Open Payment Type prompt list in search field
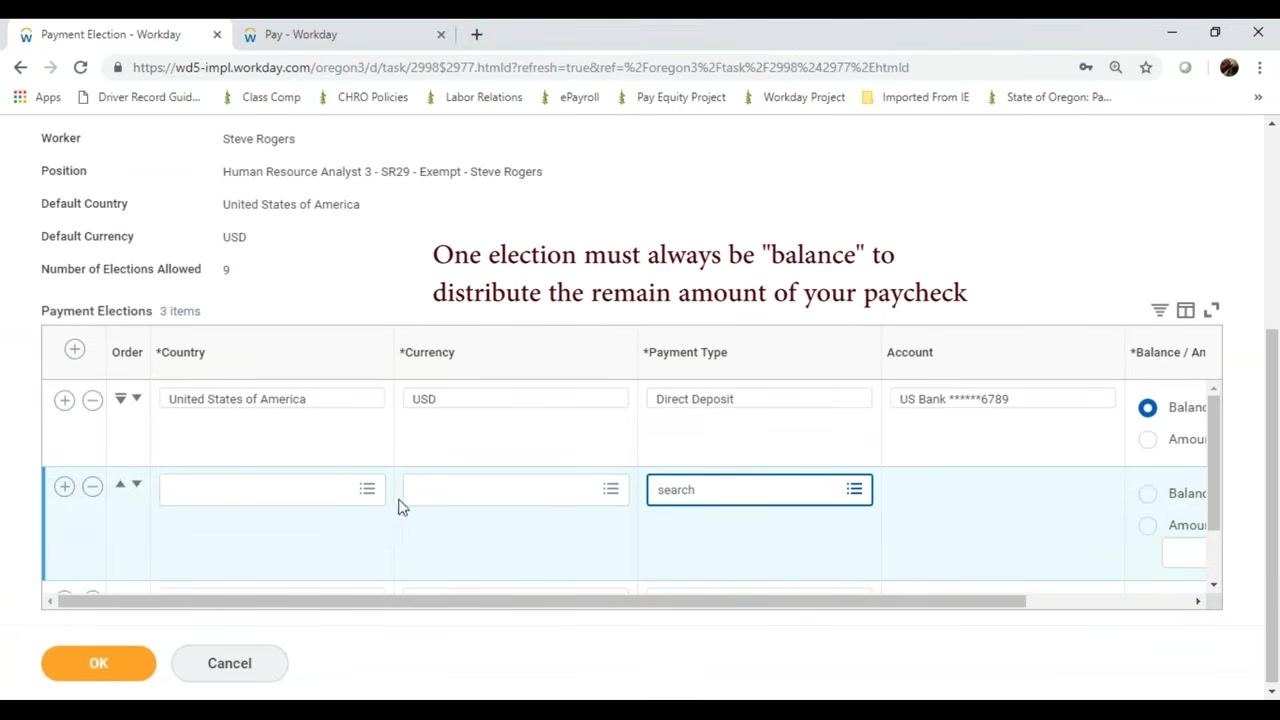The width and height of the screenshot is (1280, 720). (854, 489)
